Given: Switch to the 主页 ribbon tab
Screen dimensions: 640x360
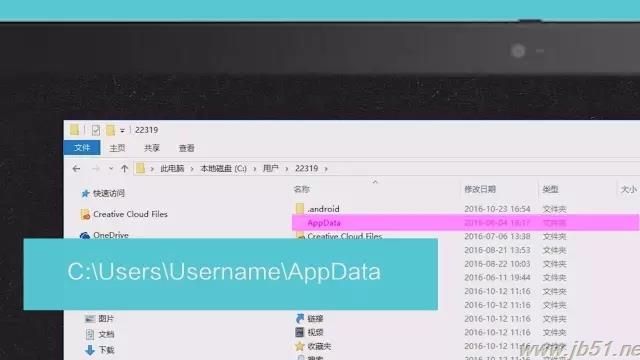Looking at the screenshot, I should click(117, 148).
